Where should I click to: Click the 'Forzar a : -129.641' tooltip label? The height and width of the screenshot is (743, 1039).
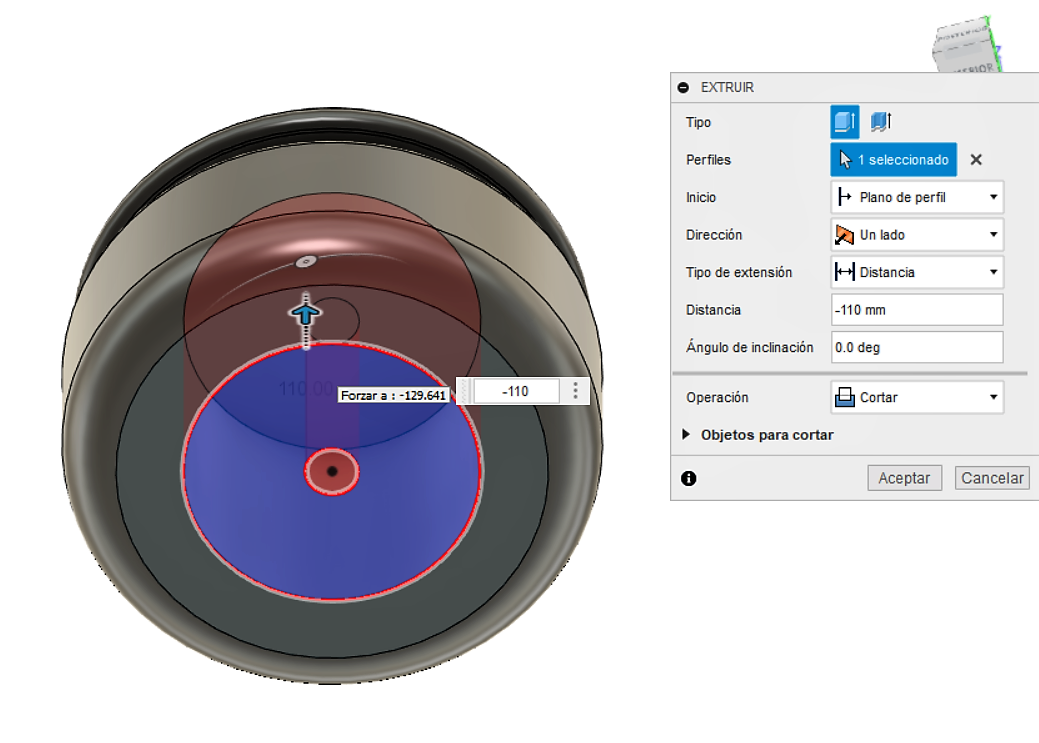tap(394, 396)
